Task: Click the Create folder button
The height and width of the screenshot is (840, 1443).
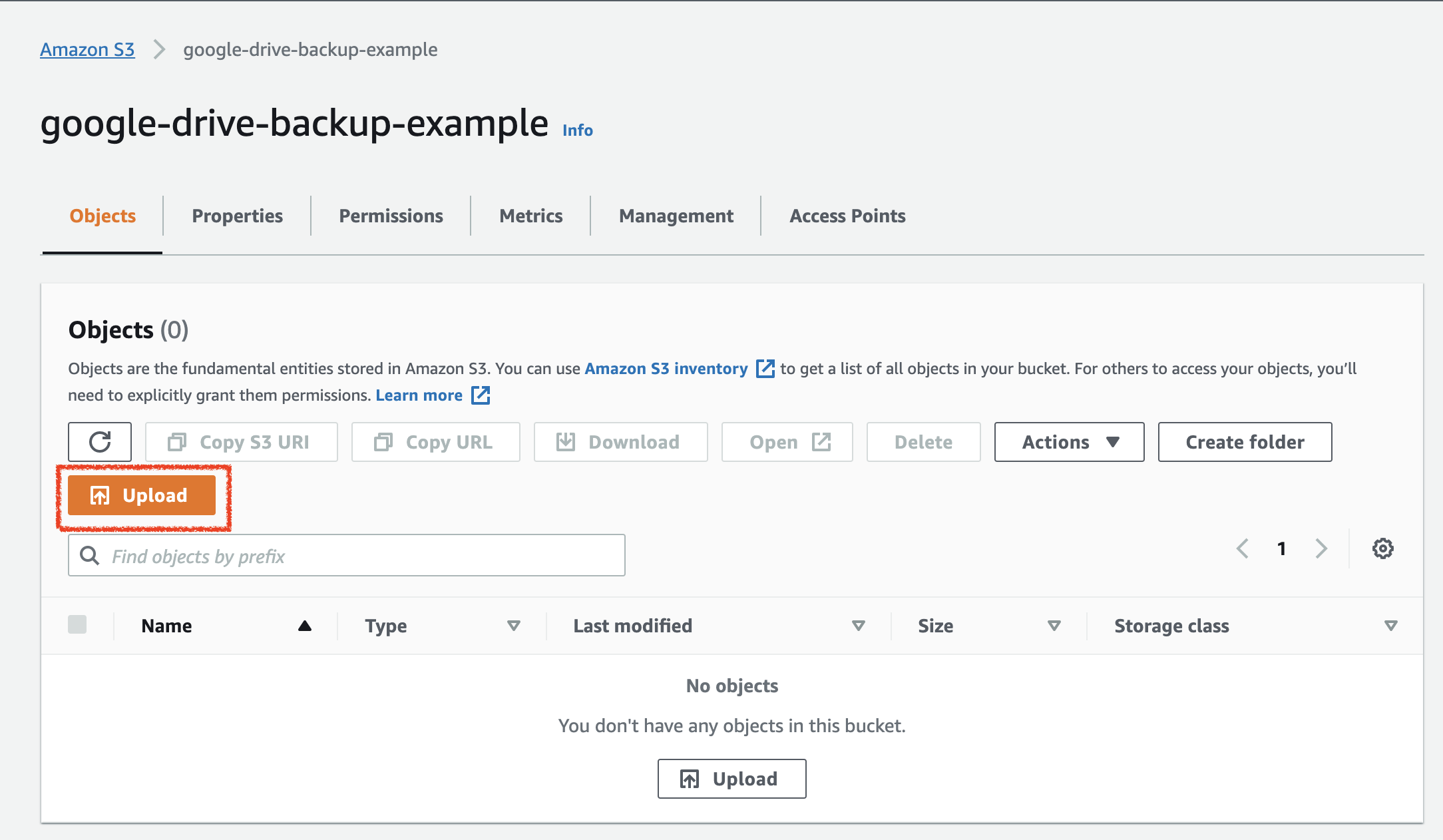Action: (1245, 442)
